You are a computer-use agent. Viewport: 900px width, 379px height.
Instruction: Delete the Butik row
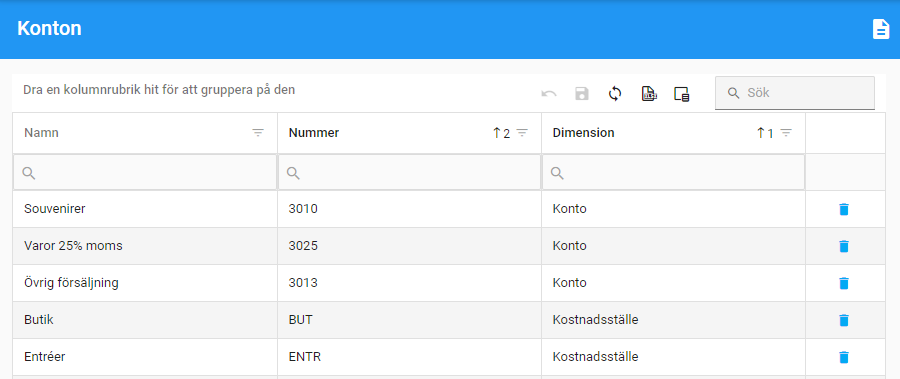click(843, 320)
